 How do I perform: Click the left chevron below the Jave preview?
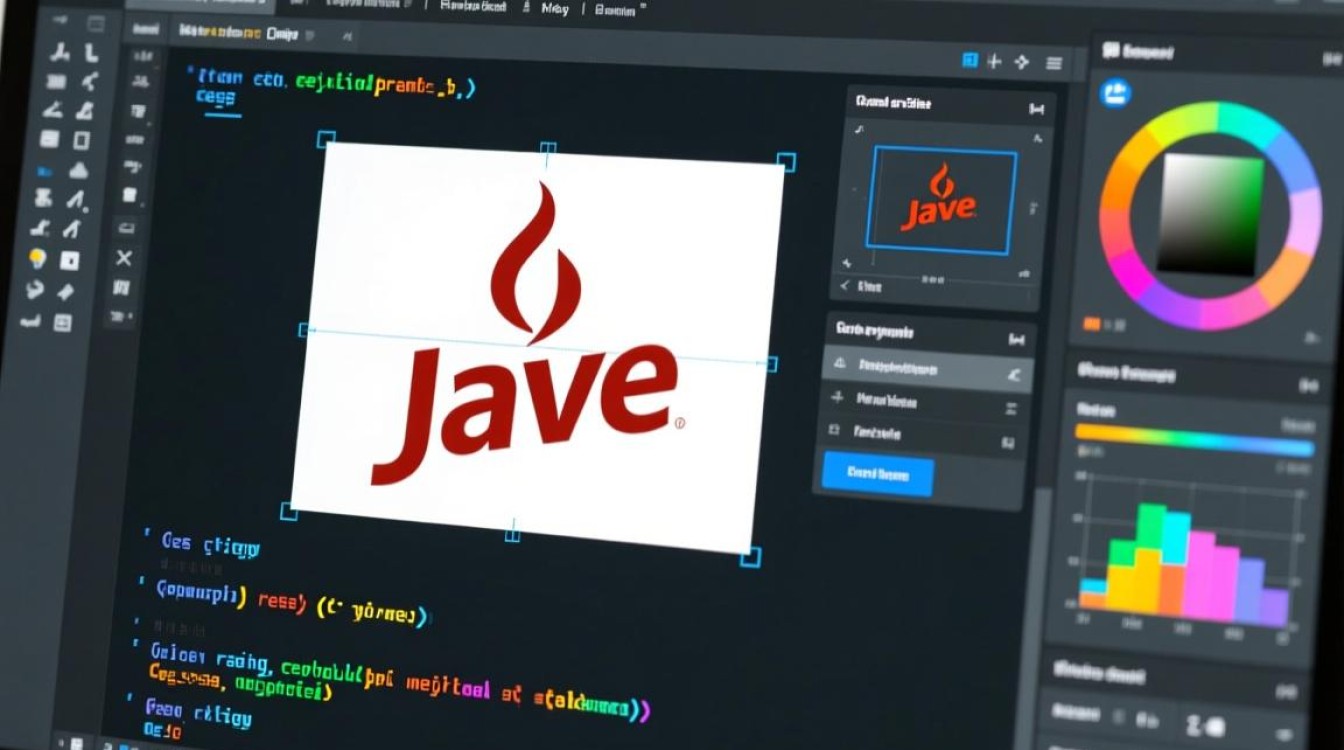pos(843,287)
